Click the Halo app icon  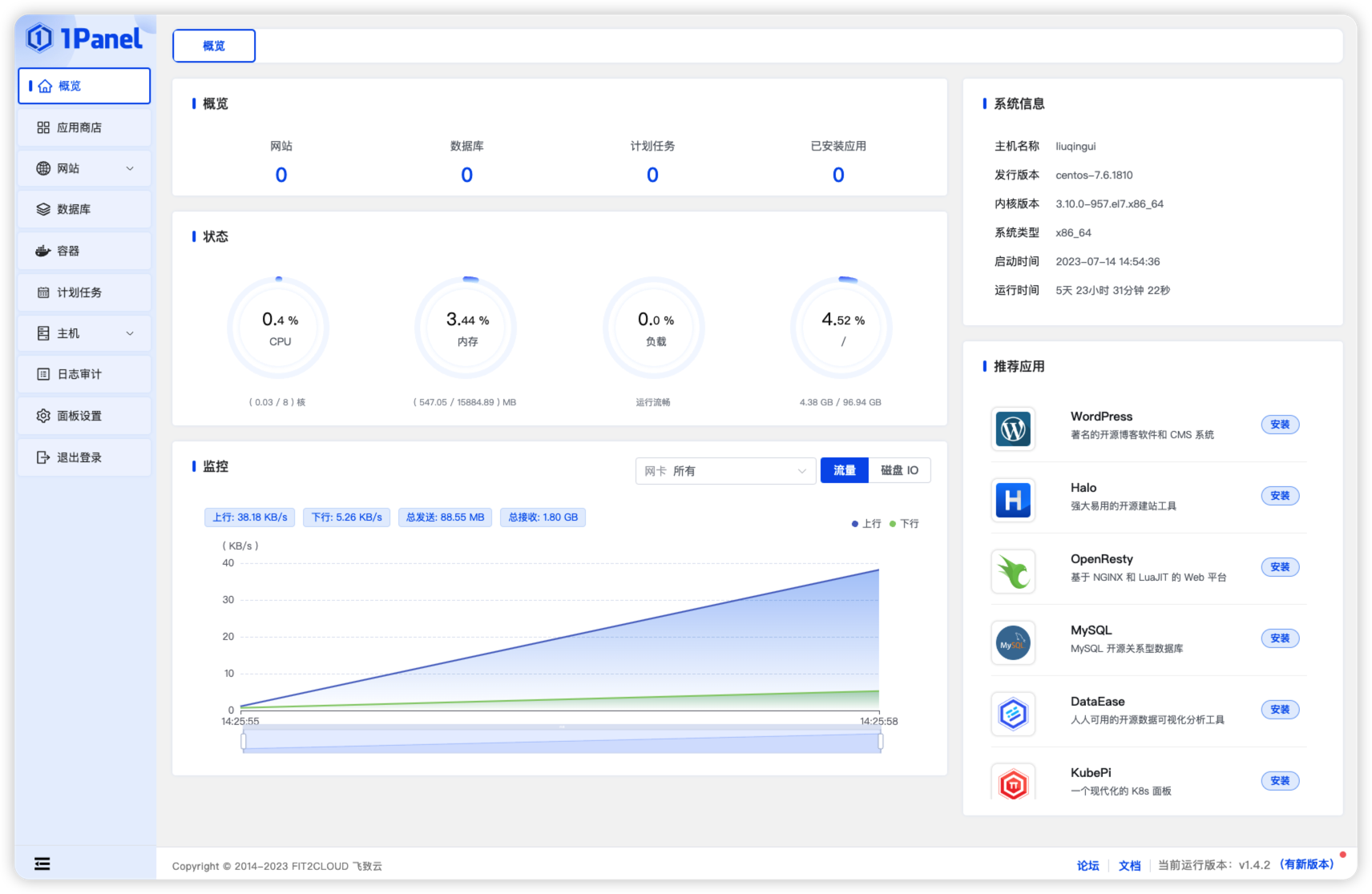(1013, 501)
